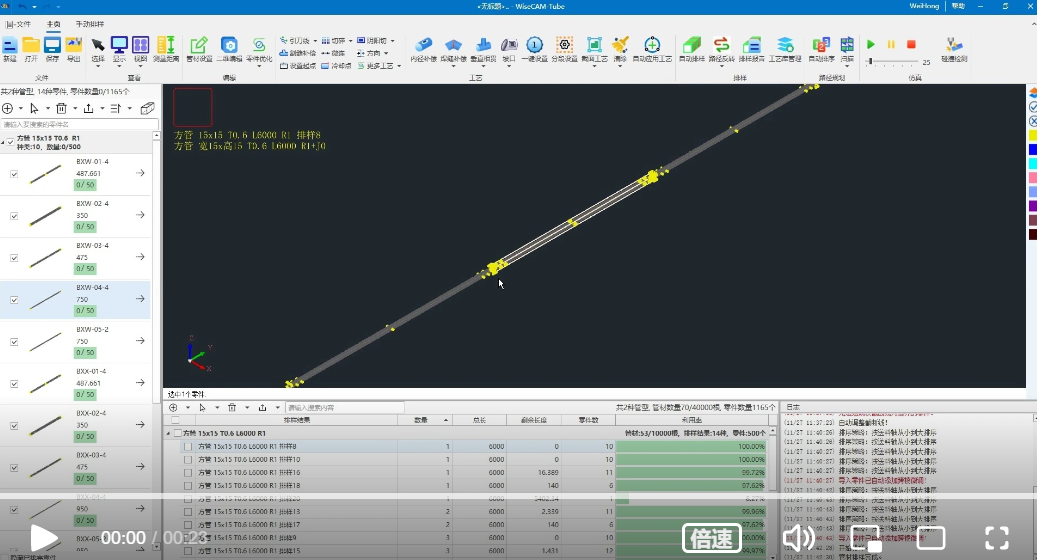Click the part name search field
The width and height of the screenshot is (1037, 560).
coord(75,124)
